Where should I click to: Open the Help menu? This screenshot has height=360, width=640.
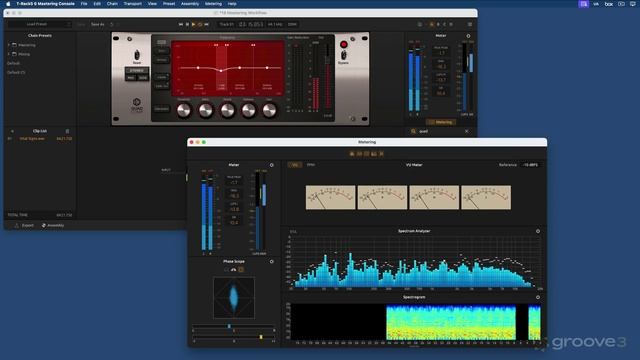coord(232,4)
